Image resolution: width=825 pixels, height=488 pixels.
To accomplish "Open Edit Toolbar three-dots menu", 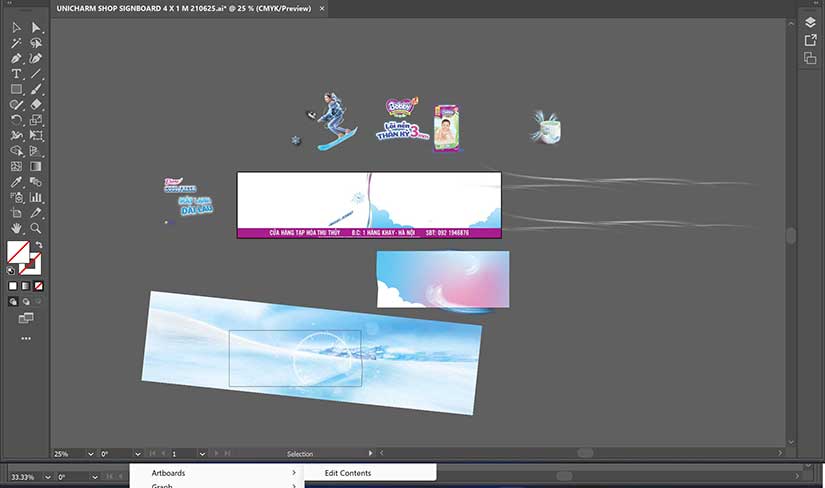I will pyautogui.click(x=26, y=338).
